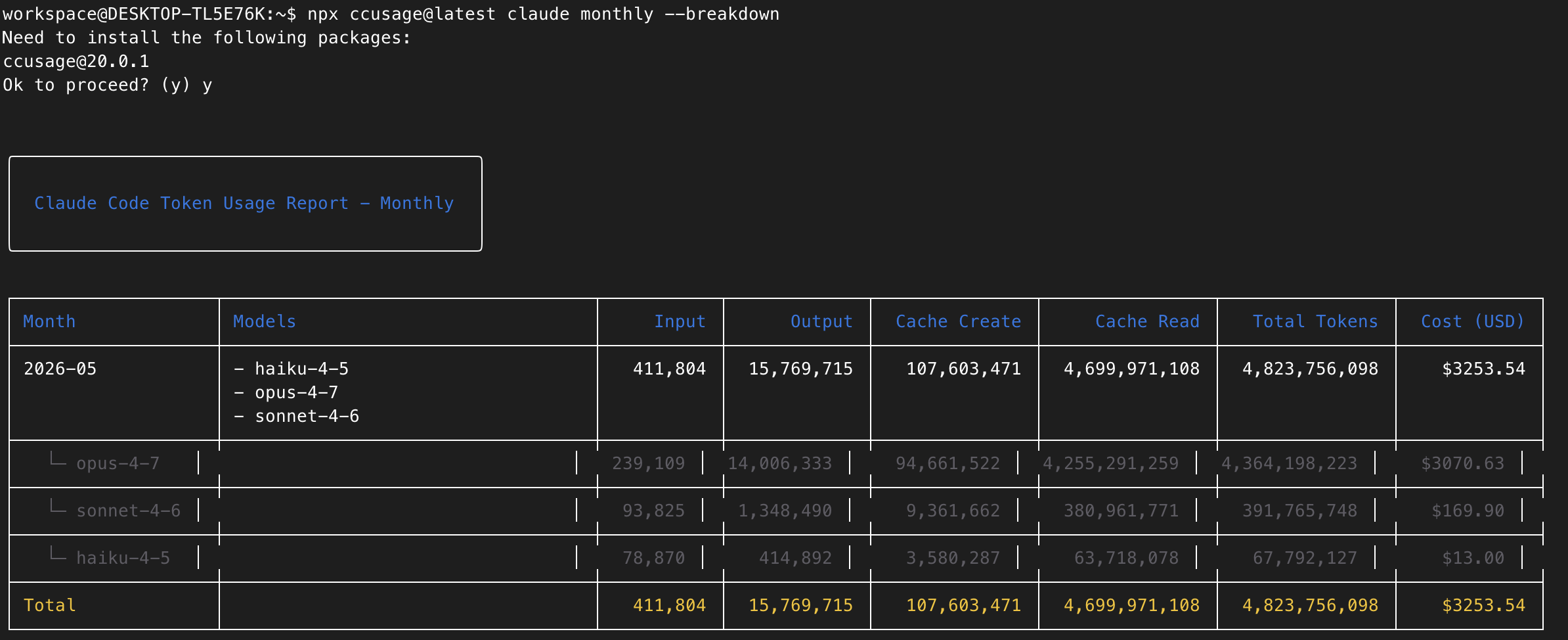The height and width of the screenshot is (640, 1568).
Task: Click the "Claude Code Token Usage Report – Monthly" title
Action: click(x=244, y=203)
